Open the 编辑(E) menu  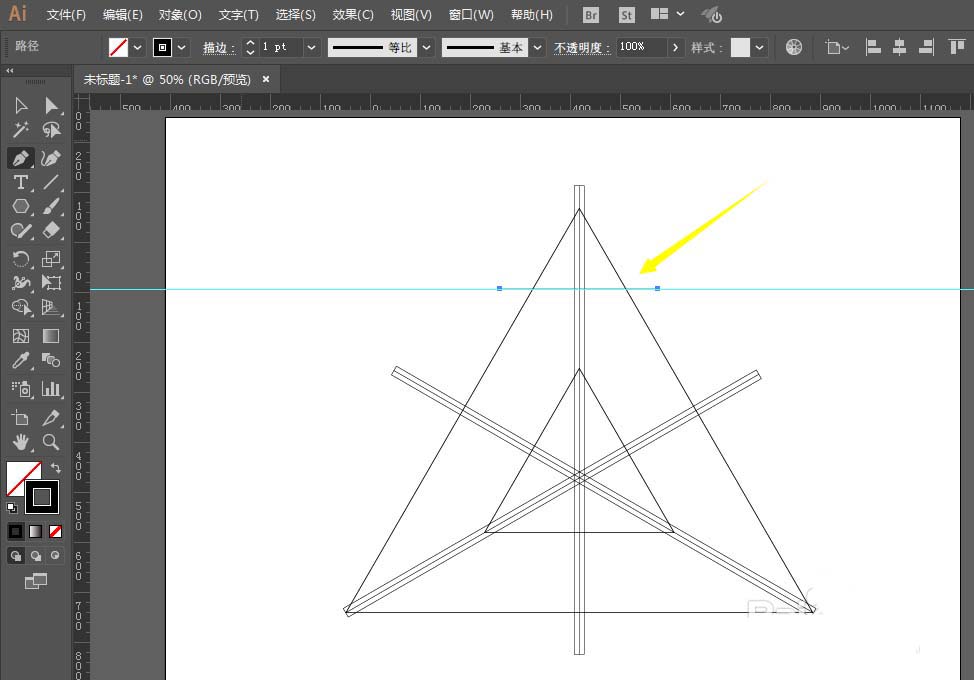click(122, 15)
